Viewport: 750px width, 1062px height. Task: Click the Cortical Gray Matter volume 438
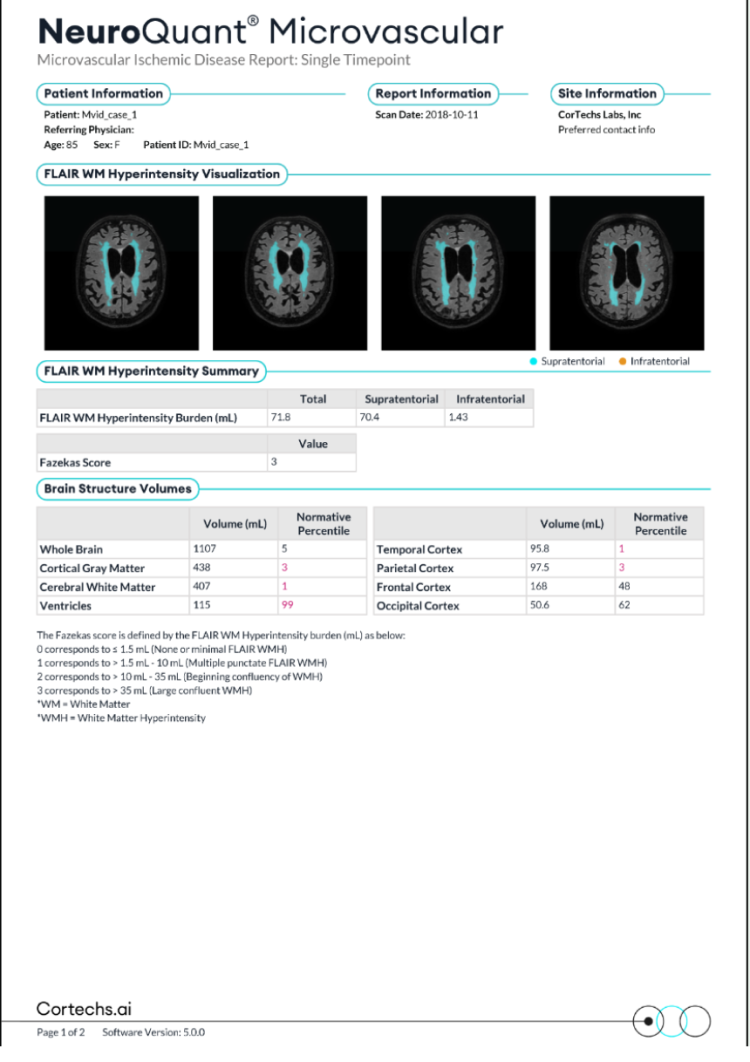click(x=202, y=568)
